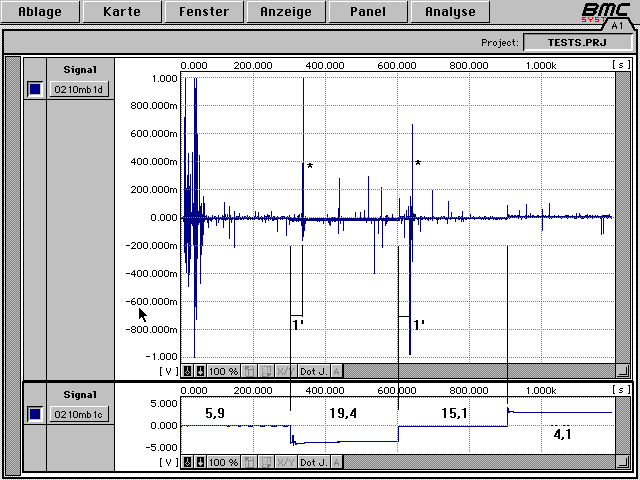Click the X/Y icon in lower plot toolbar
640x480 pixels.
tap(285, 463)
